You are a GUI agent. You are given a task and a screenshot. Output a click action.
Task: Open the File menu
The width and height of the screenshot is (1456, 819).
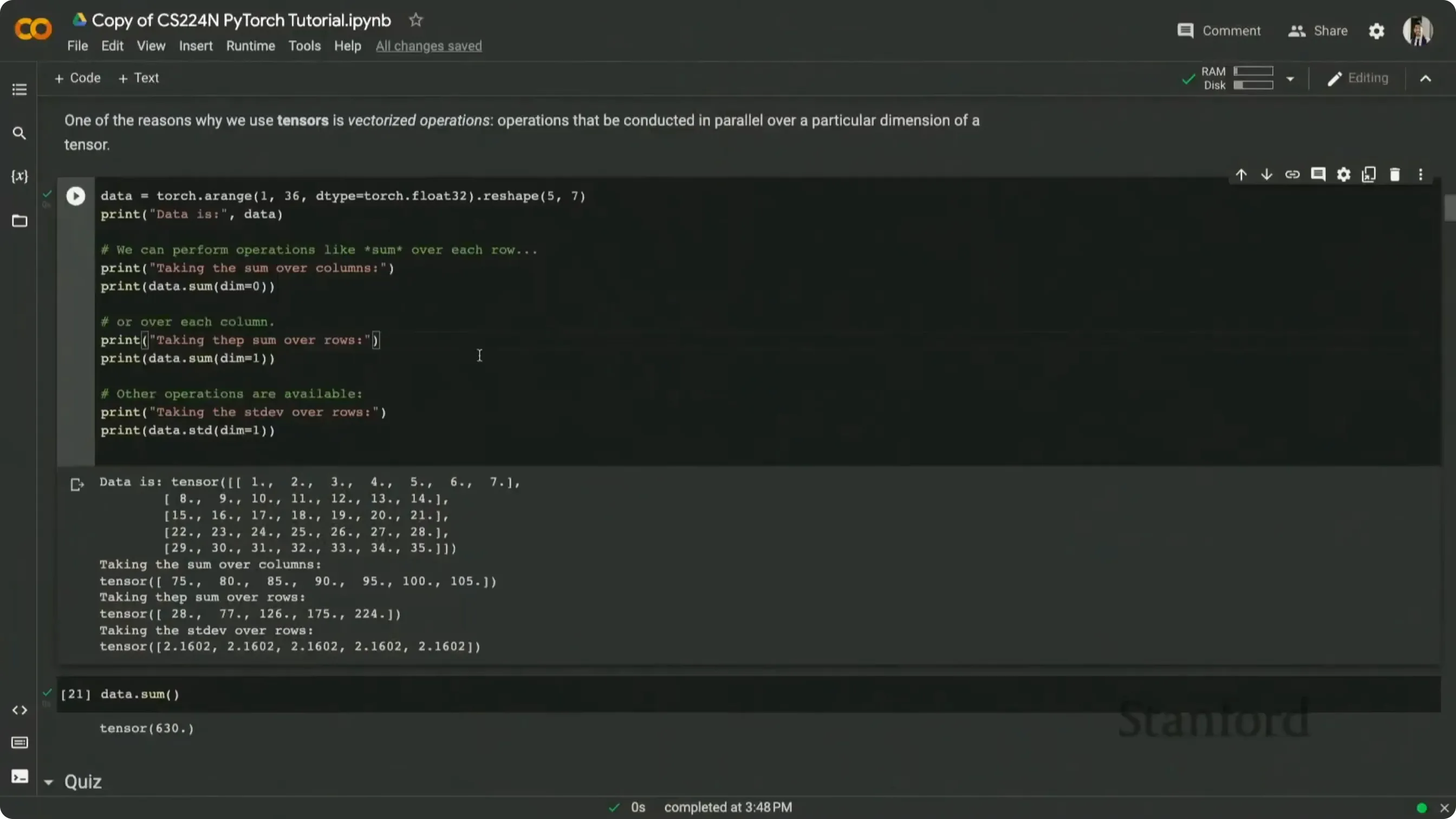click(77, 47)
